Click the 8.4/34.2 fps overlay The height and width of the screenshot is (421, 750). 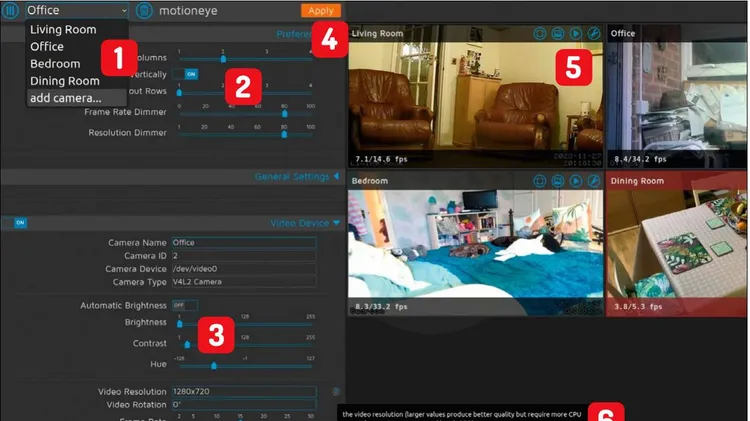[640, 159]
